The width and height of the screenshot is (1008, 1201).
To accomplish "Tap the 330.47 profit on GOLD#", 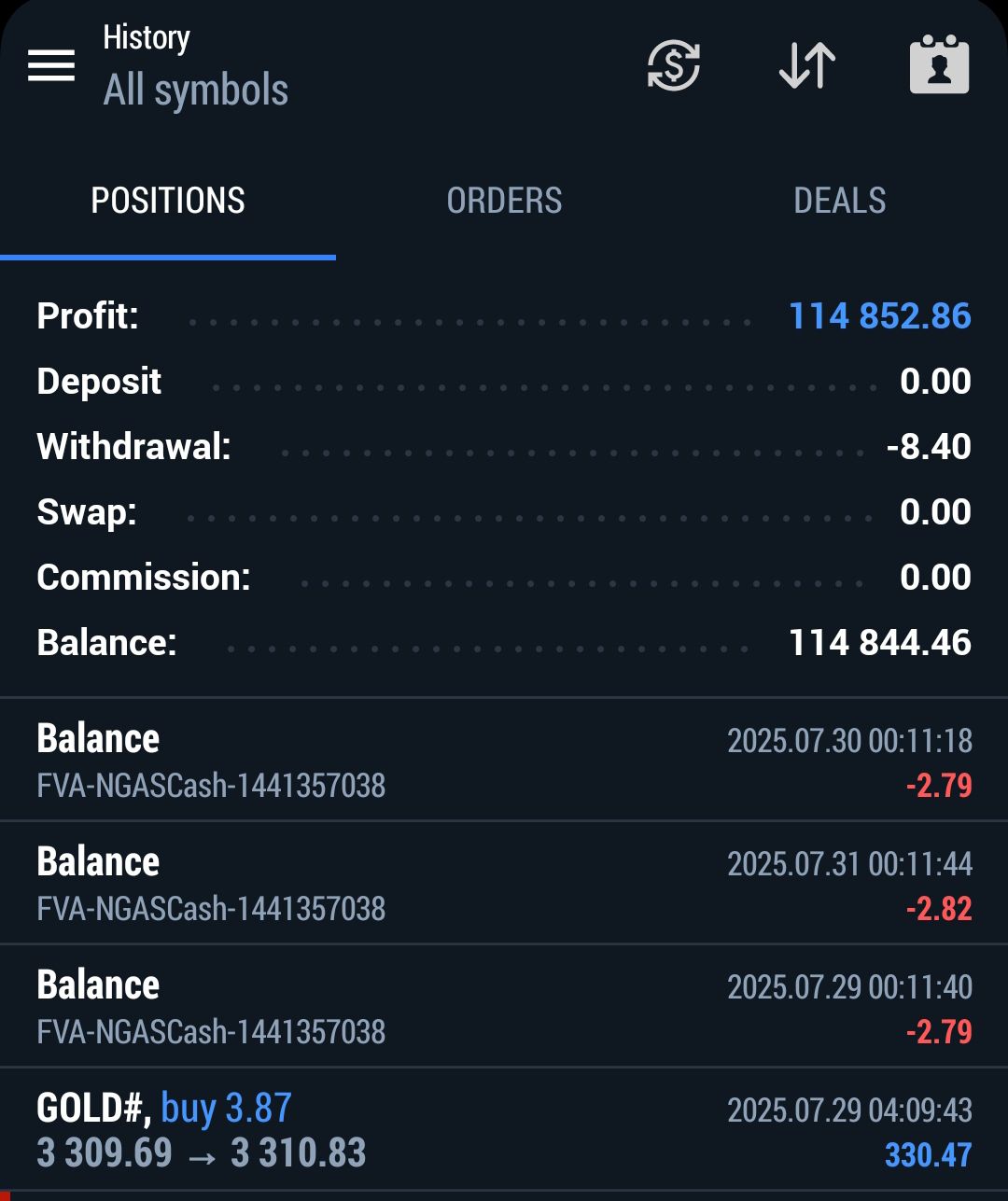I will pyautogui.click(x=929, y=1155).
